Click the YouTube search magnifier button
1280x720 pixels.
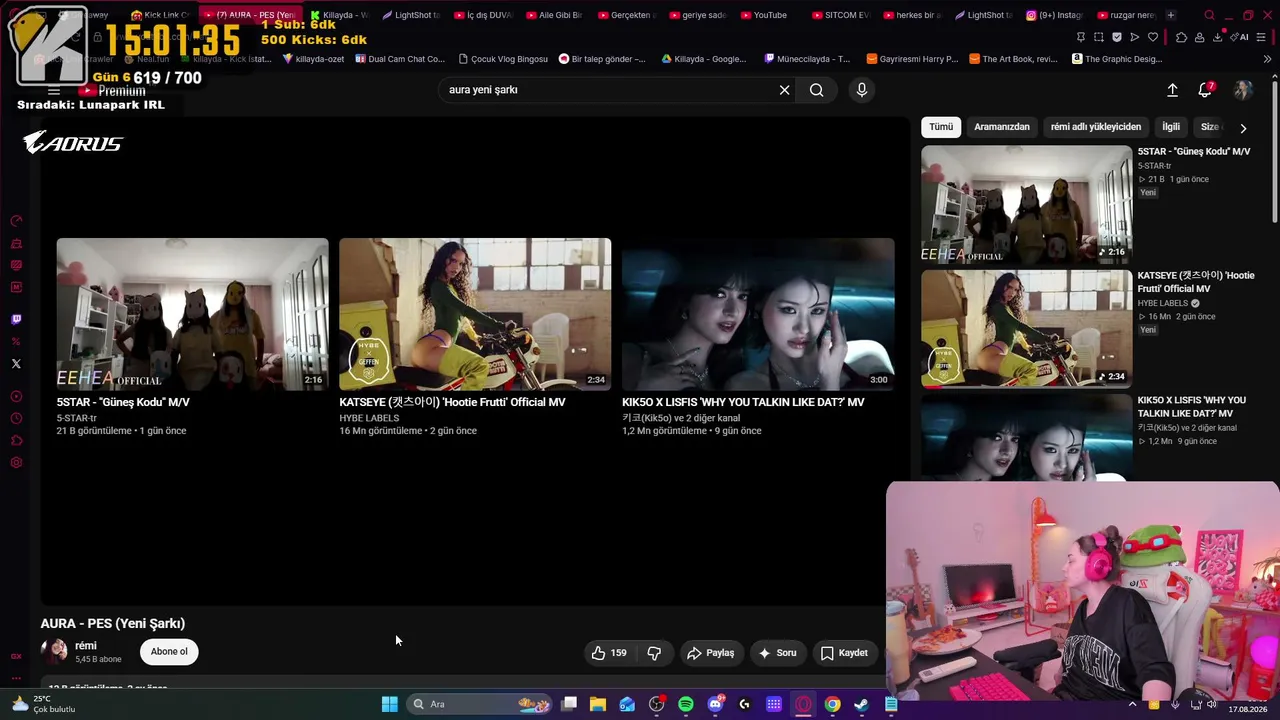coord(817,90)
